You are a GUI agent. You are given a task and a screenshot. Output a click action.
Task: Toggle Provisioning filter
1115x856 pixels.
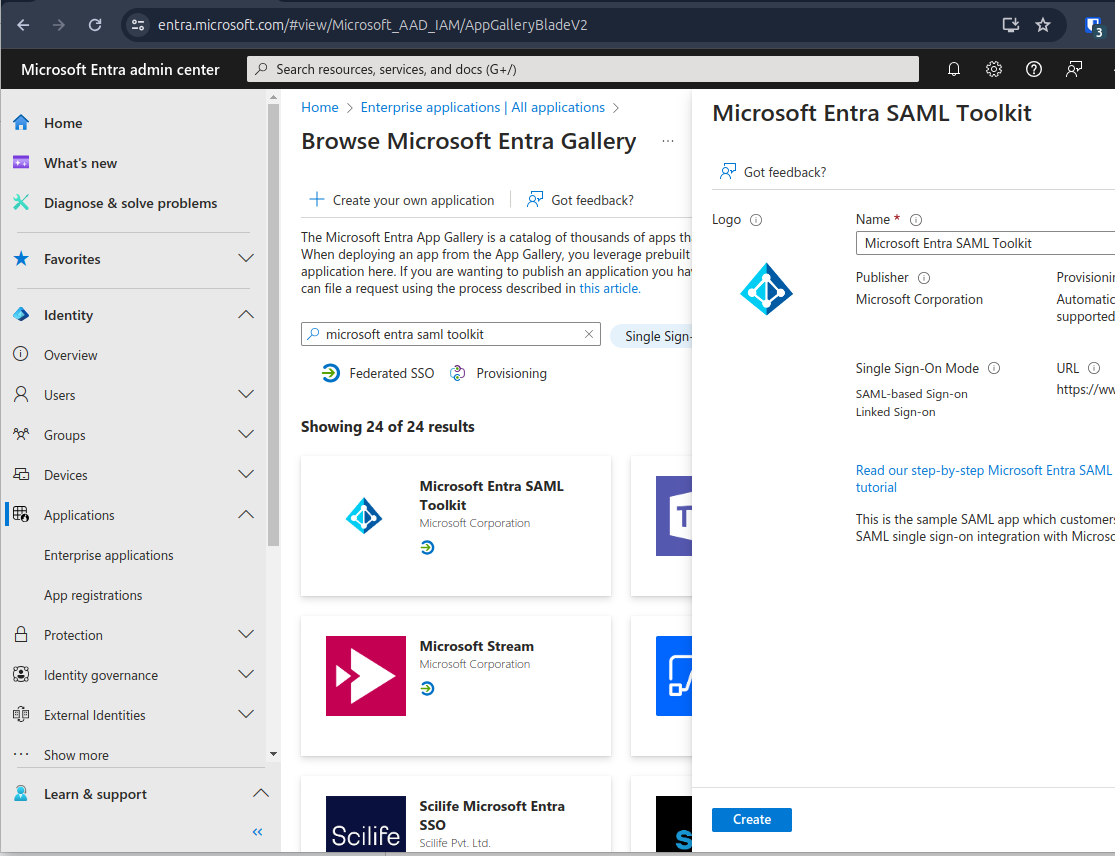498,373
